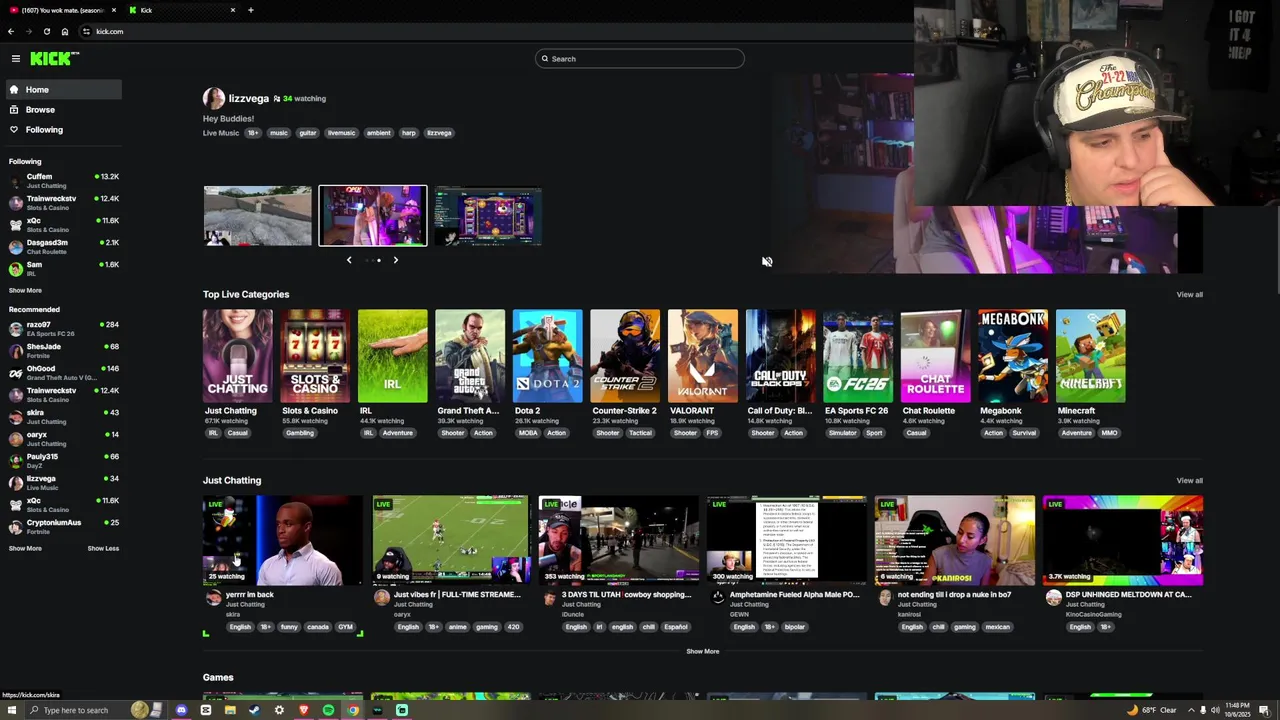Close the Kick browser tab
The width and height of the screenshot is (1280, 720).
coord(233,10)
